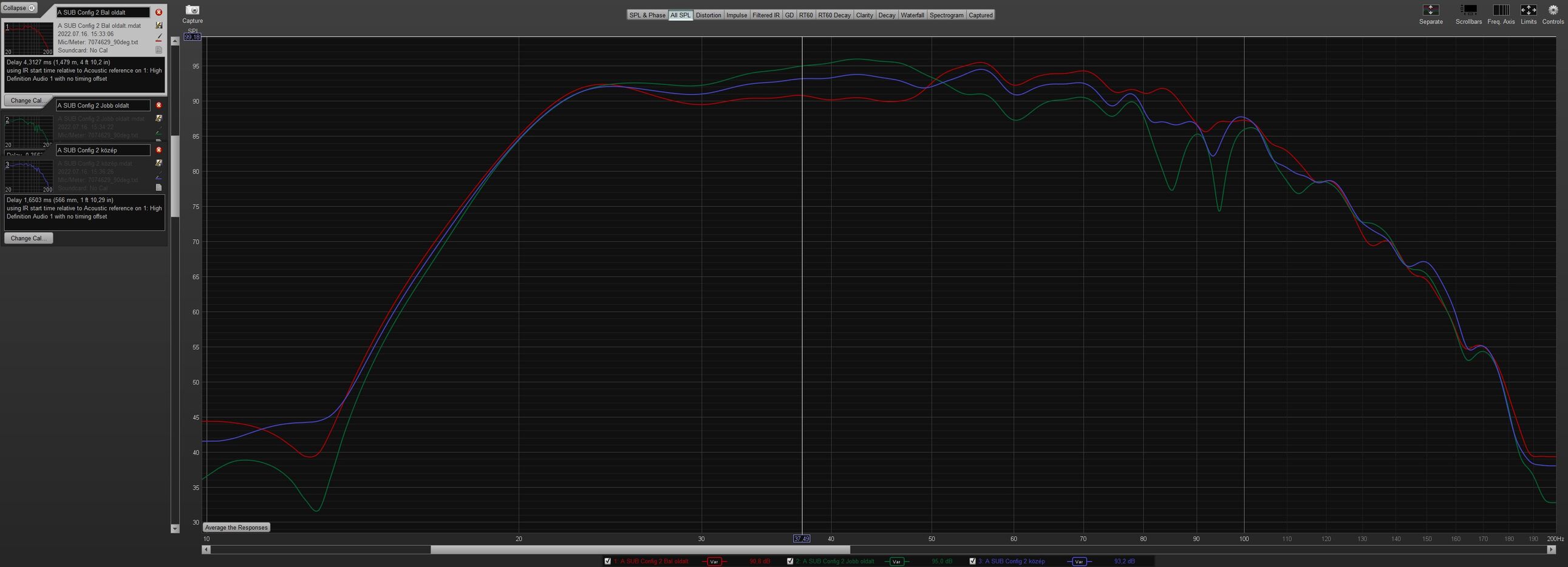Open Var smoothing for Bal oldalt trace
The height and width of the screenshot is (567, 1568).
click(715, 561)
